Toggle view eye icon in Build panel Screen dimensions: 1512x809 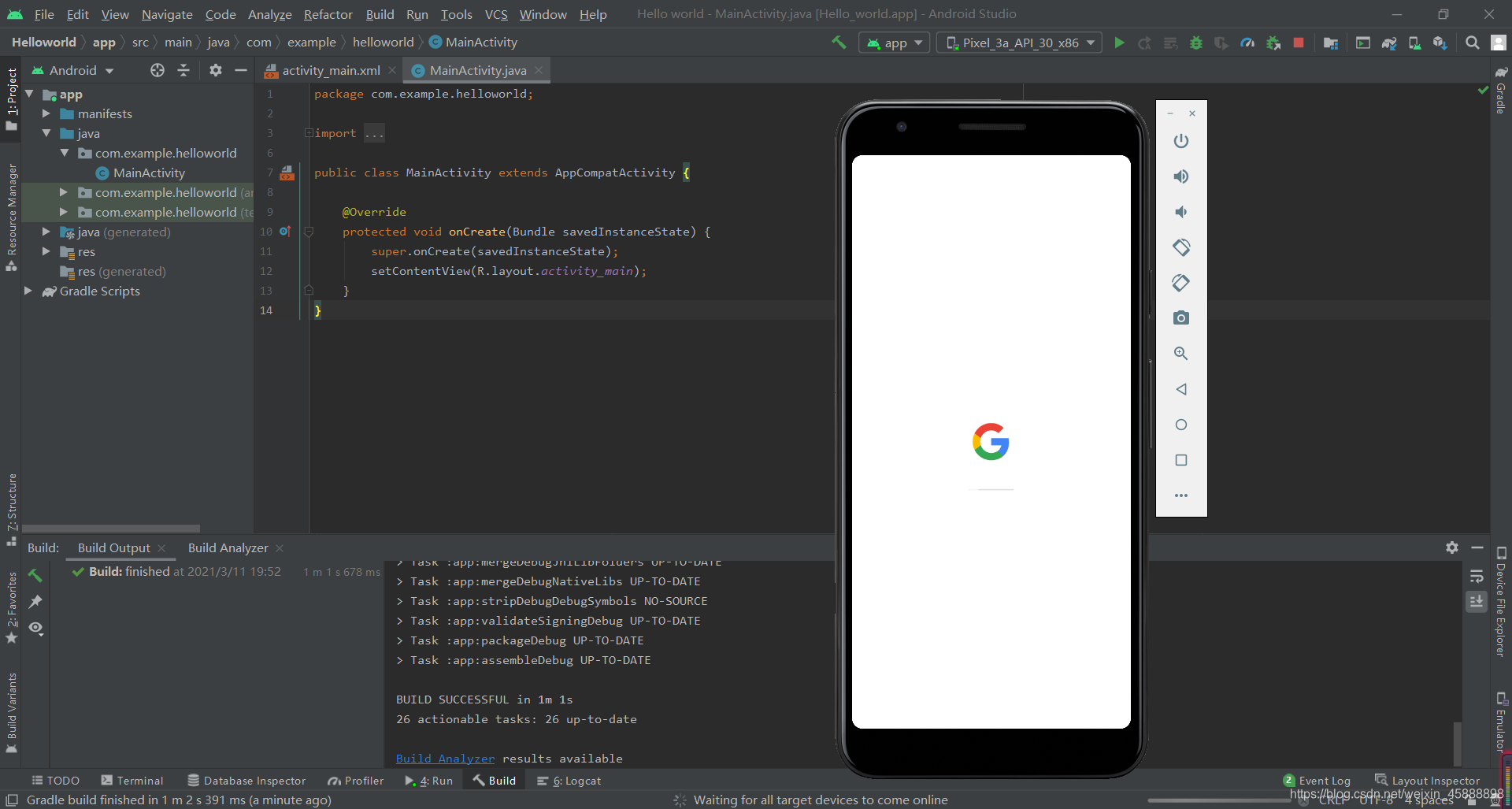point(35,628)
